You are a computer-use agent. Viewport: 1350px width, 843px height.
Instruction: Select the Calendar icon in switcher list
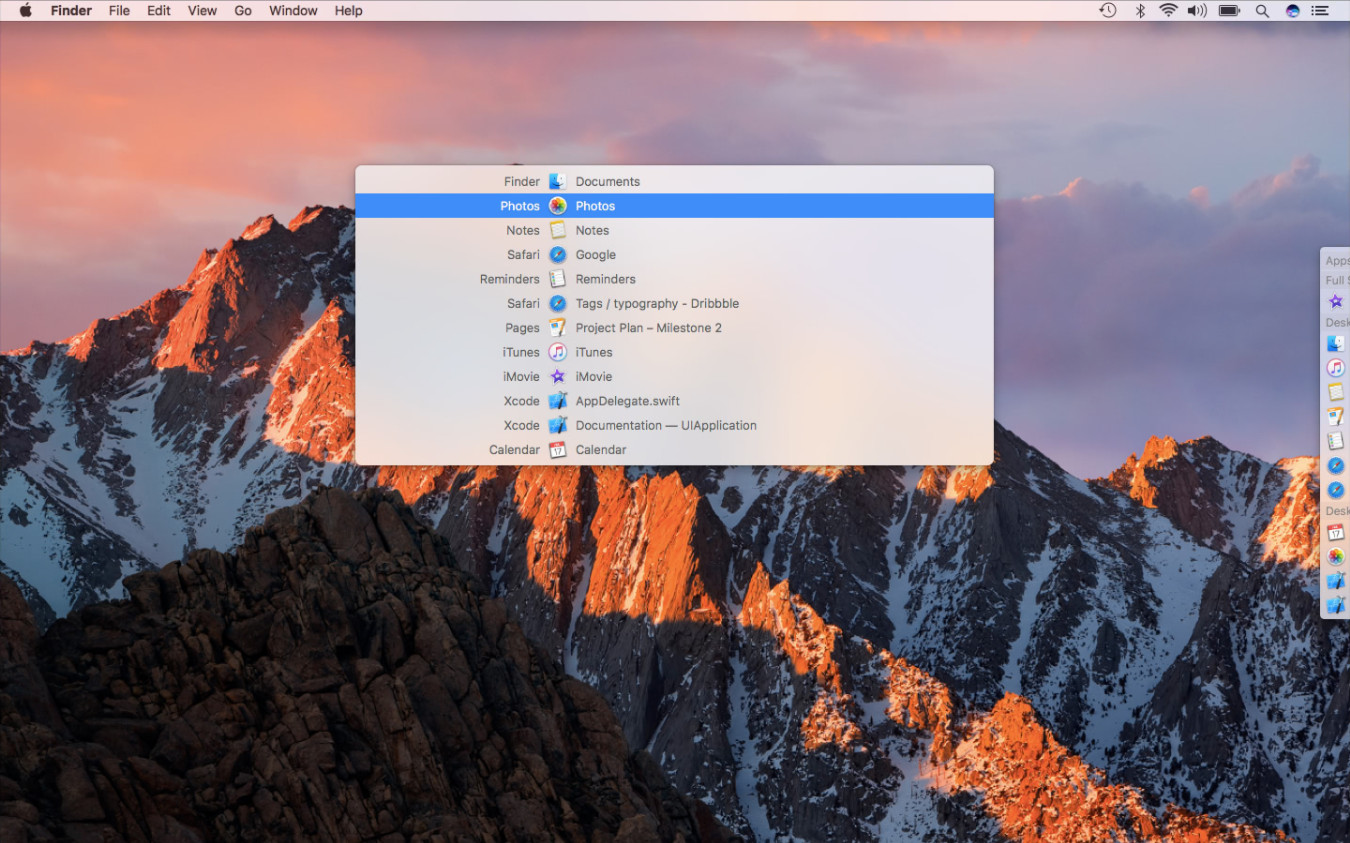pos(558,450)
